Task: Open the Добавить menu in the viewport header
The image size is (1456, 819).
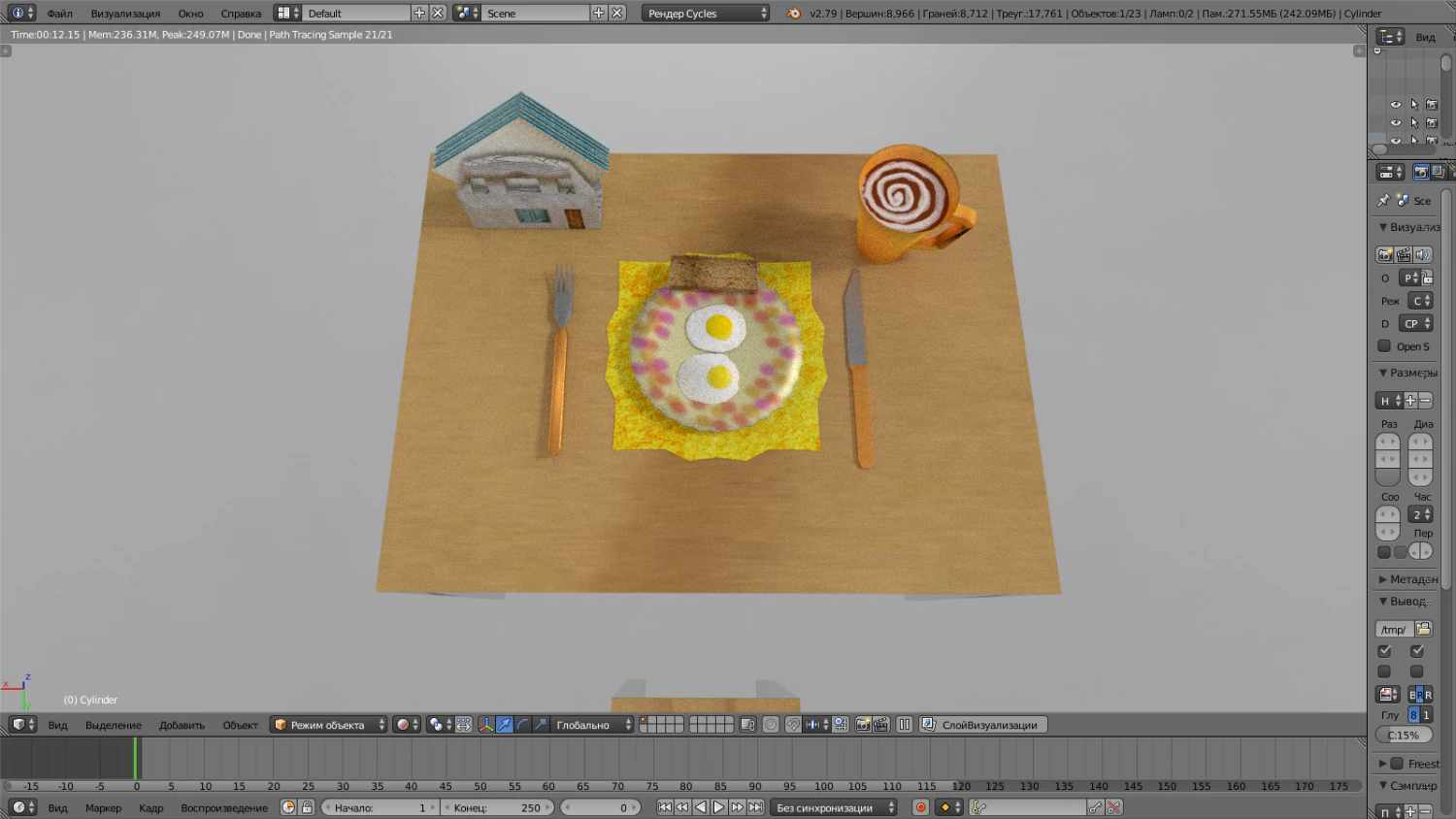Action: pos(182,724)
